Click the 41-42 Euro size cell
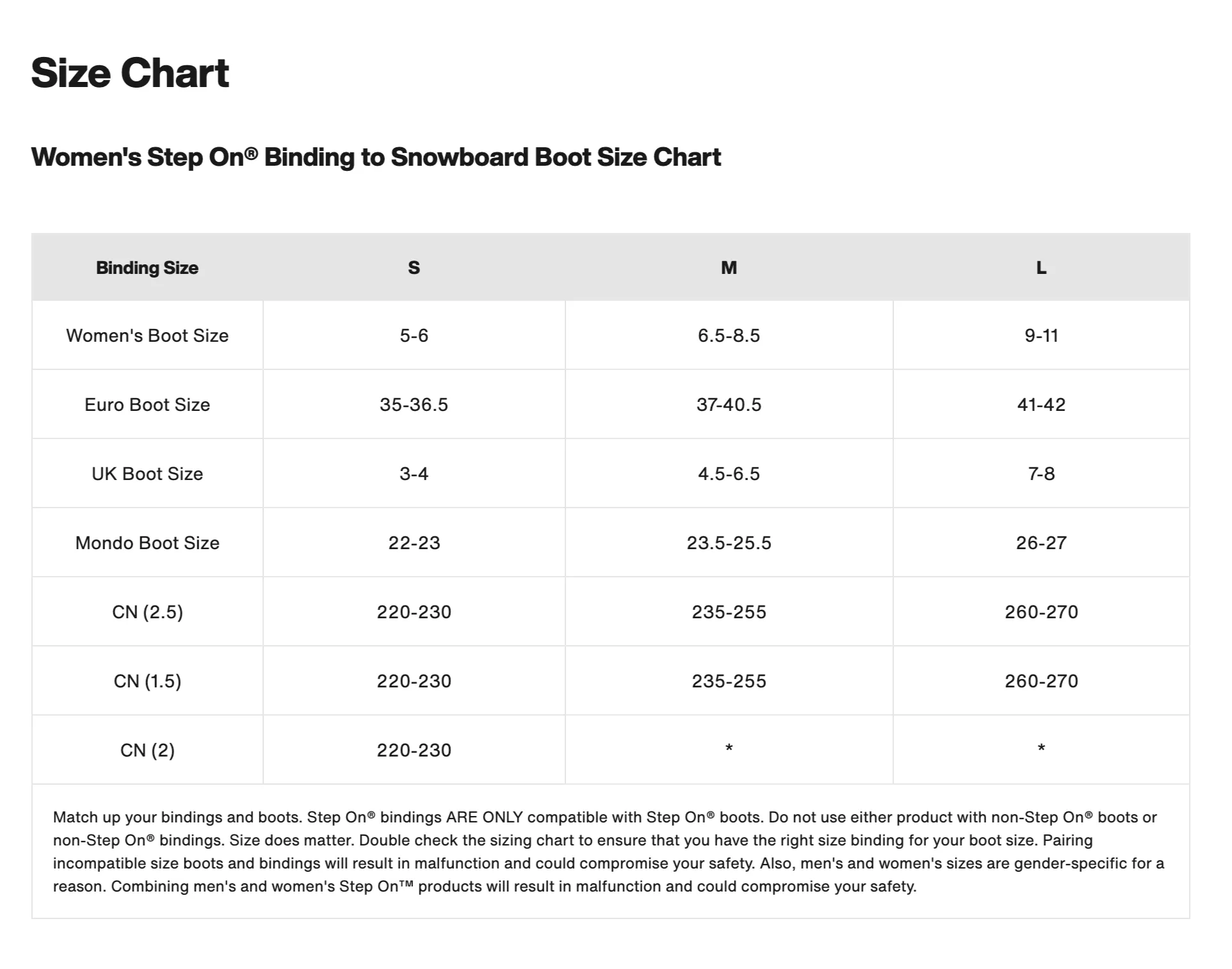Screen dimensions: 1232x969 1041,404
